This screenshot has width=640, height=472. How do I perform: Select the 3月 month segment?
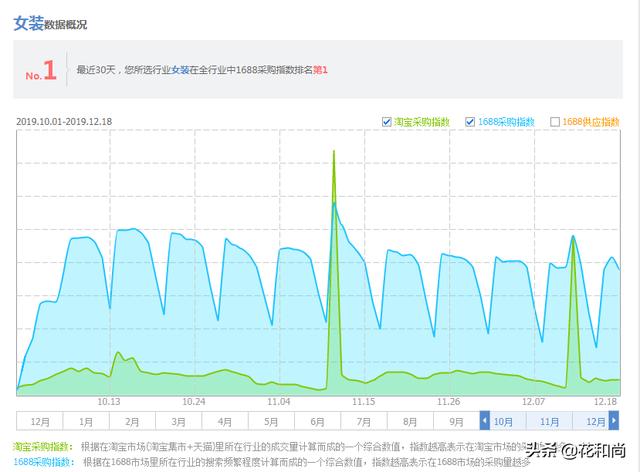tap(178, 421)
